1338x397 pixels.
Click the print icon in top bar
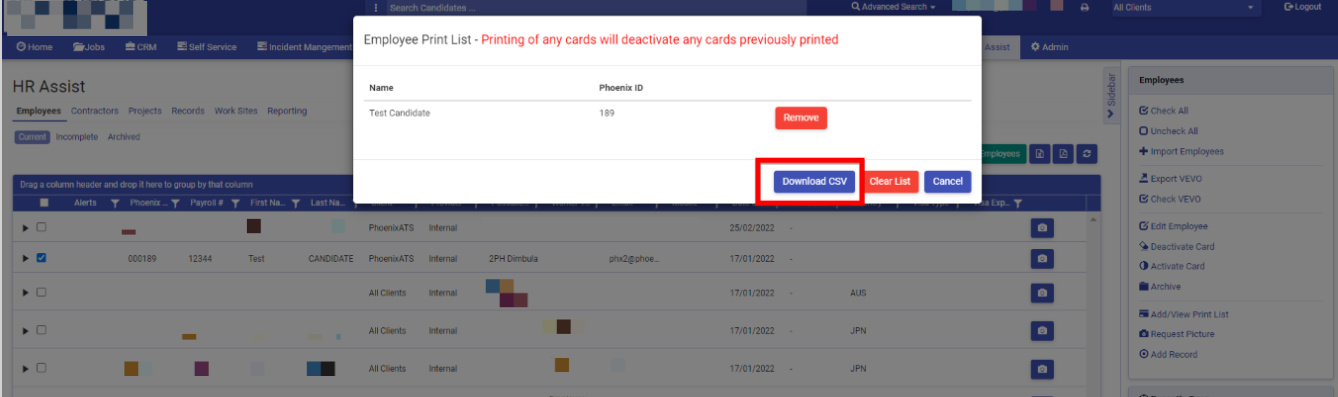[x=1084, y=8]
